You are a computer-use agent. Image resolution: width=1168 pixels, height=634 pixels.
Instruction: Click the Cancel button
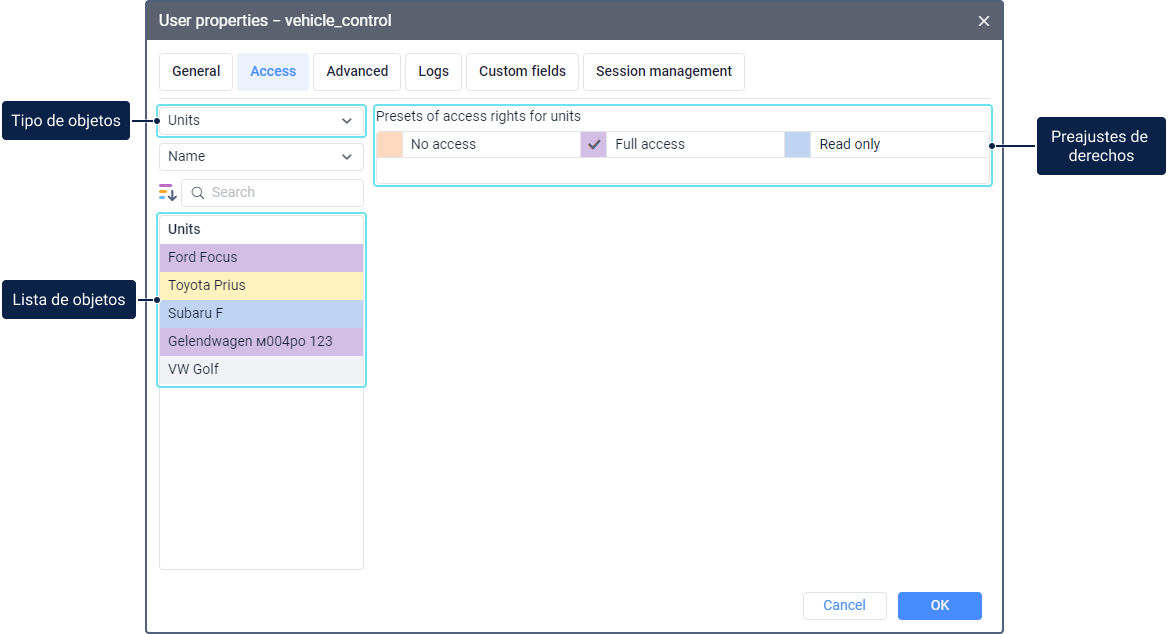coord(844,606)
